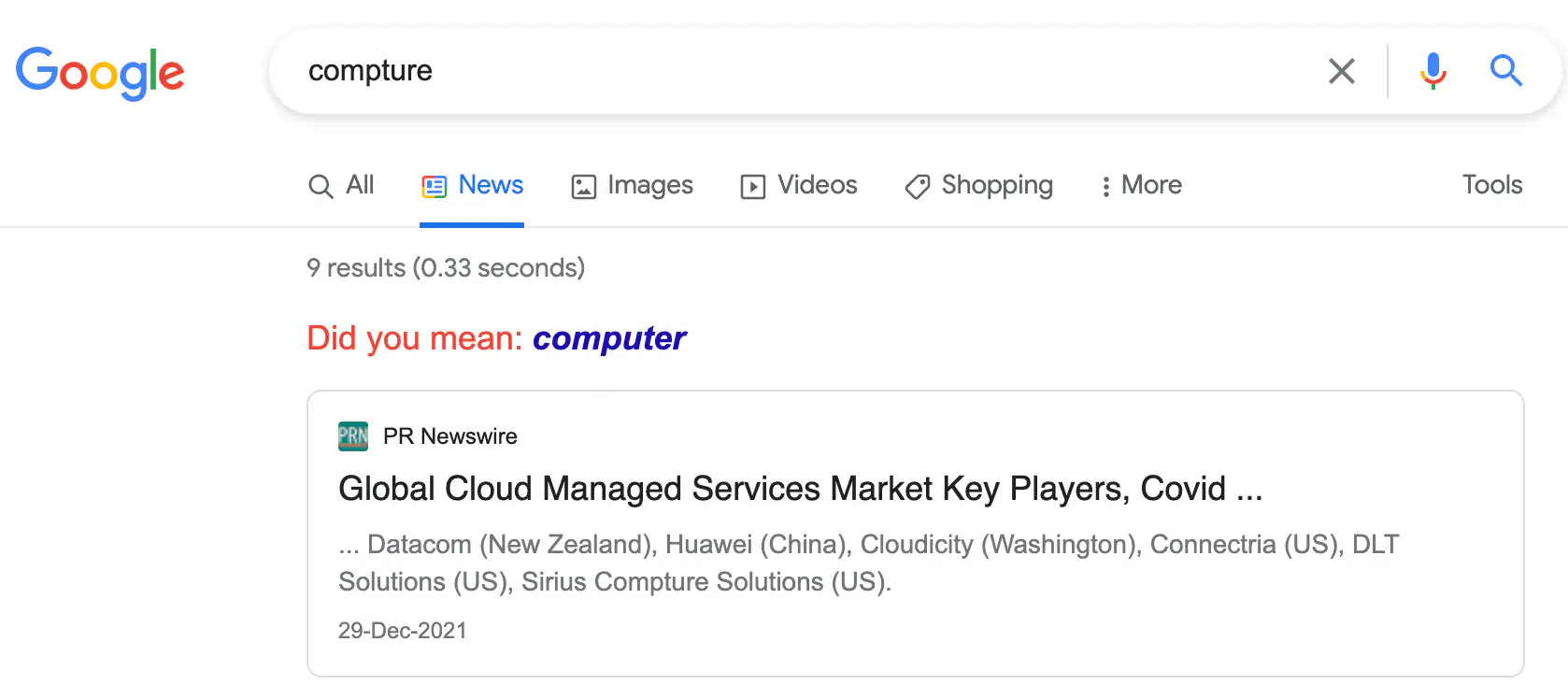Click the Videos tab play icon
Viewport: 1568px width, 699px height.
point(753,187)
